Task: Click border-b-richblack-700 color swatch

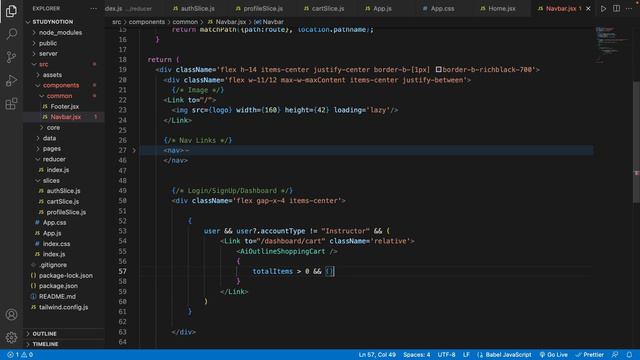Action: point(438,70)
